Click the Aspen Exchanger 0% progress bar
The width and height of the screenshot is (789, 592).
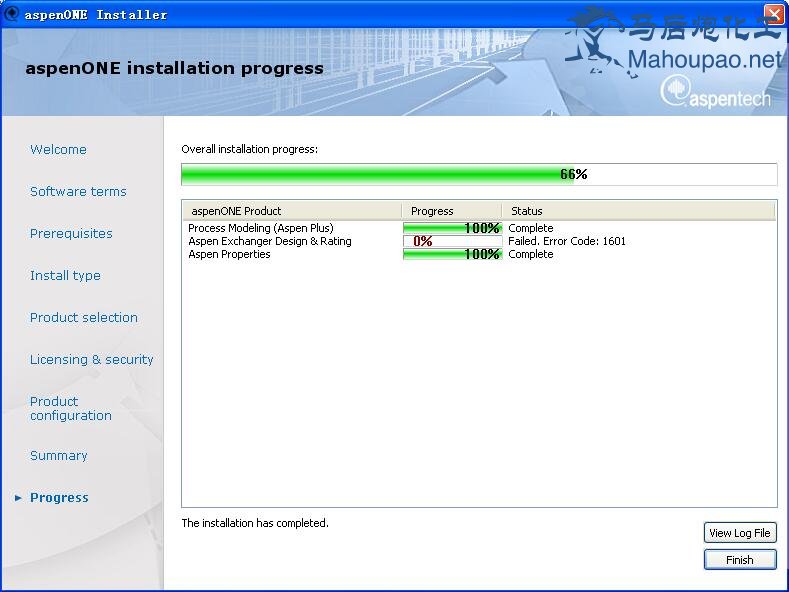452,241
